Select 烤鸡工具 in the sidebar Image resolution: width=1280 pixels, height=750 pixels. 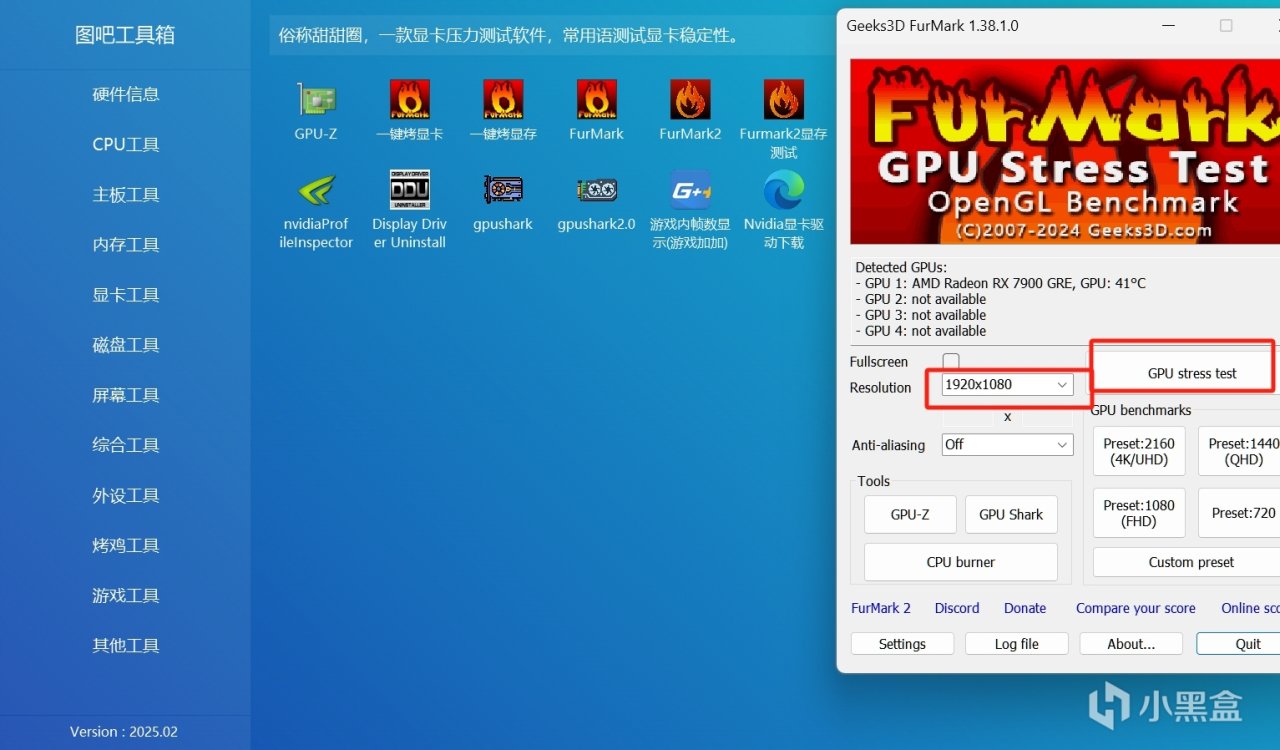pos(126,545)
